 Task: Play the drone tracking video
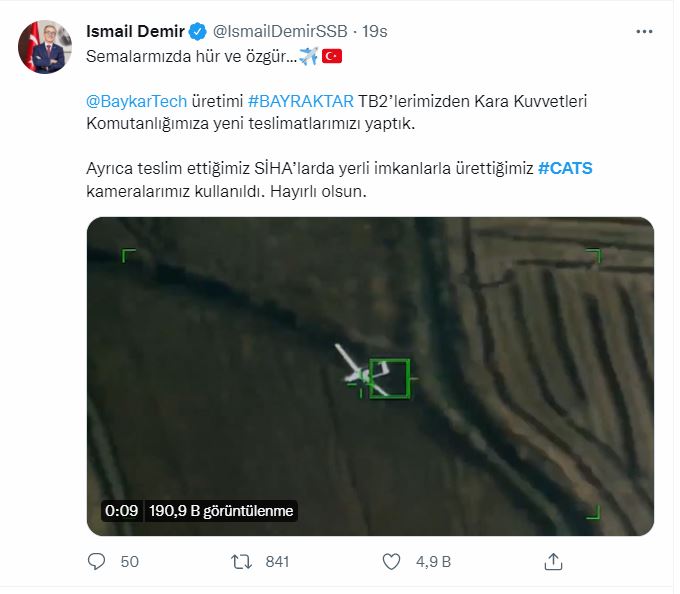point(370,376)
